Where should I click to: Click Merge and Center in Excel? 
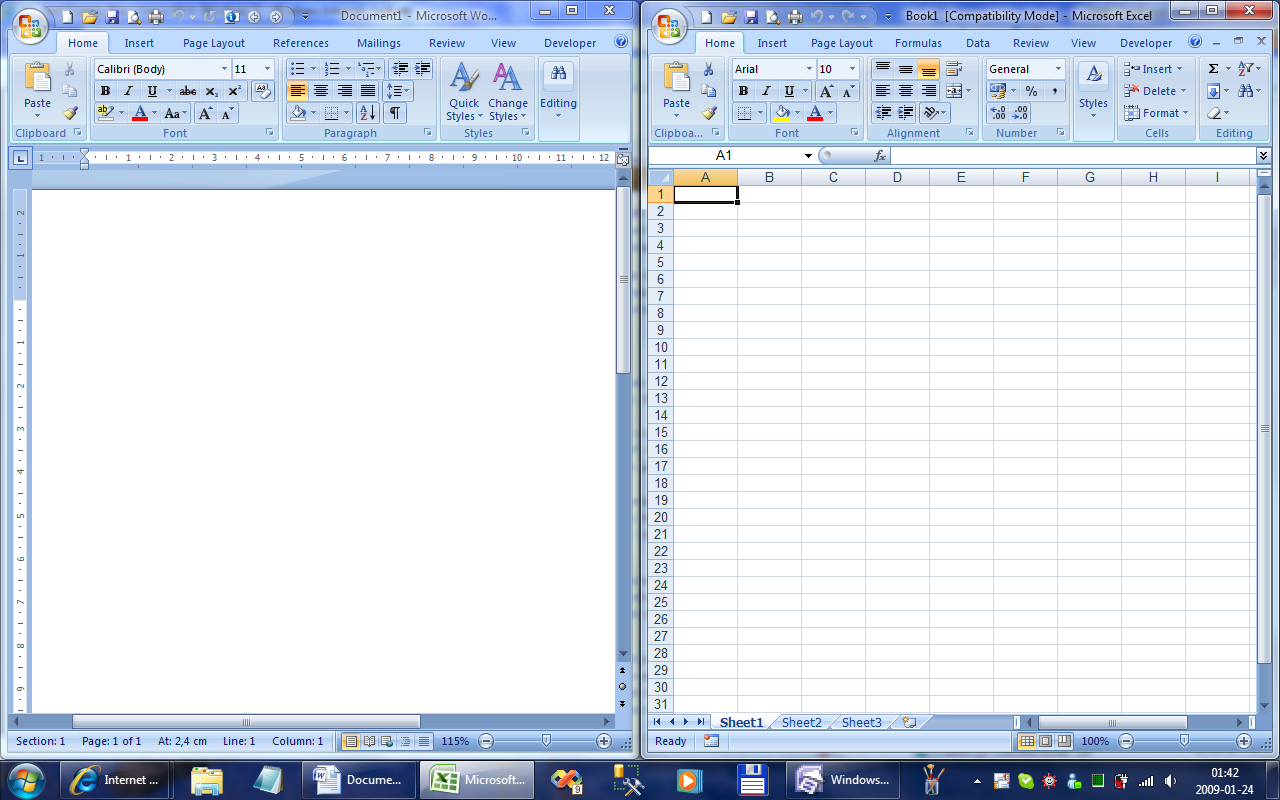[954, 91]
